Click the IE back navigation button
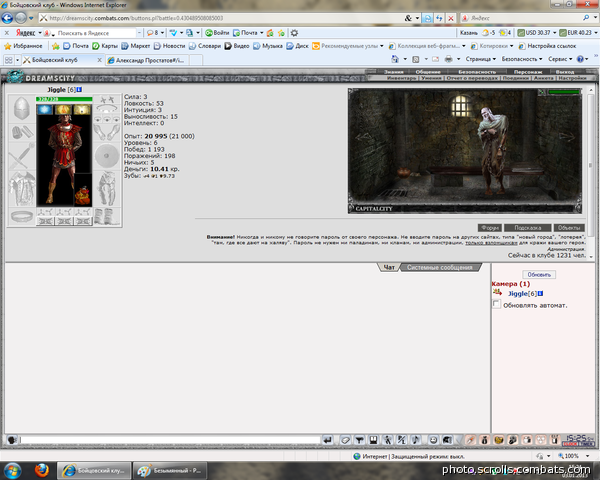Image resolution: width=600 pixels, height=480 pixels. point(7,18)
